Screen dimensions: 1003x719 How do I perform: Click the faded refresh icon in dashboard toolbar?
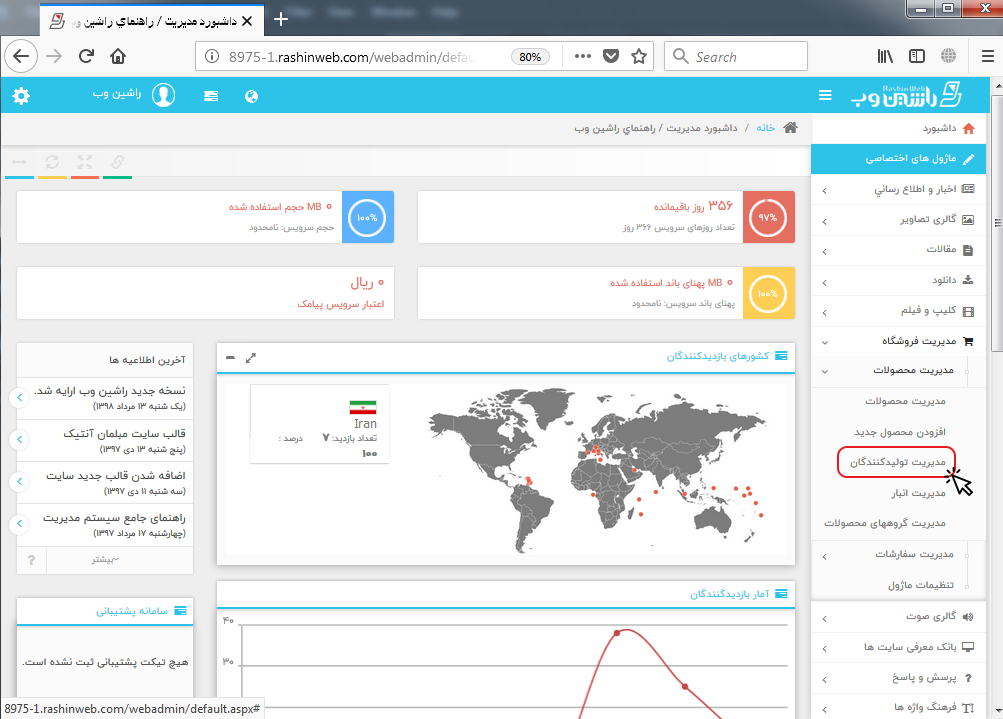(52, 162)
